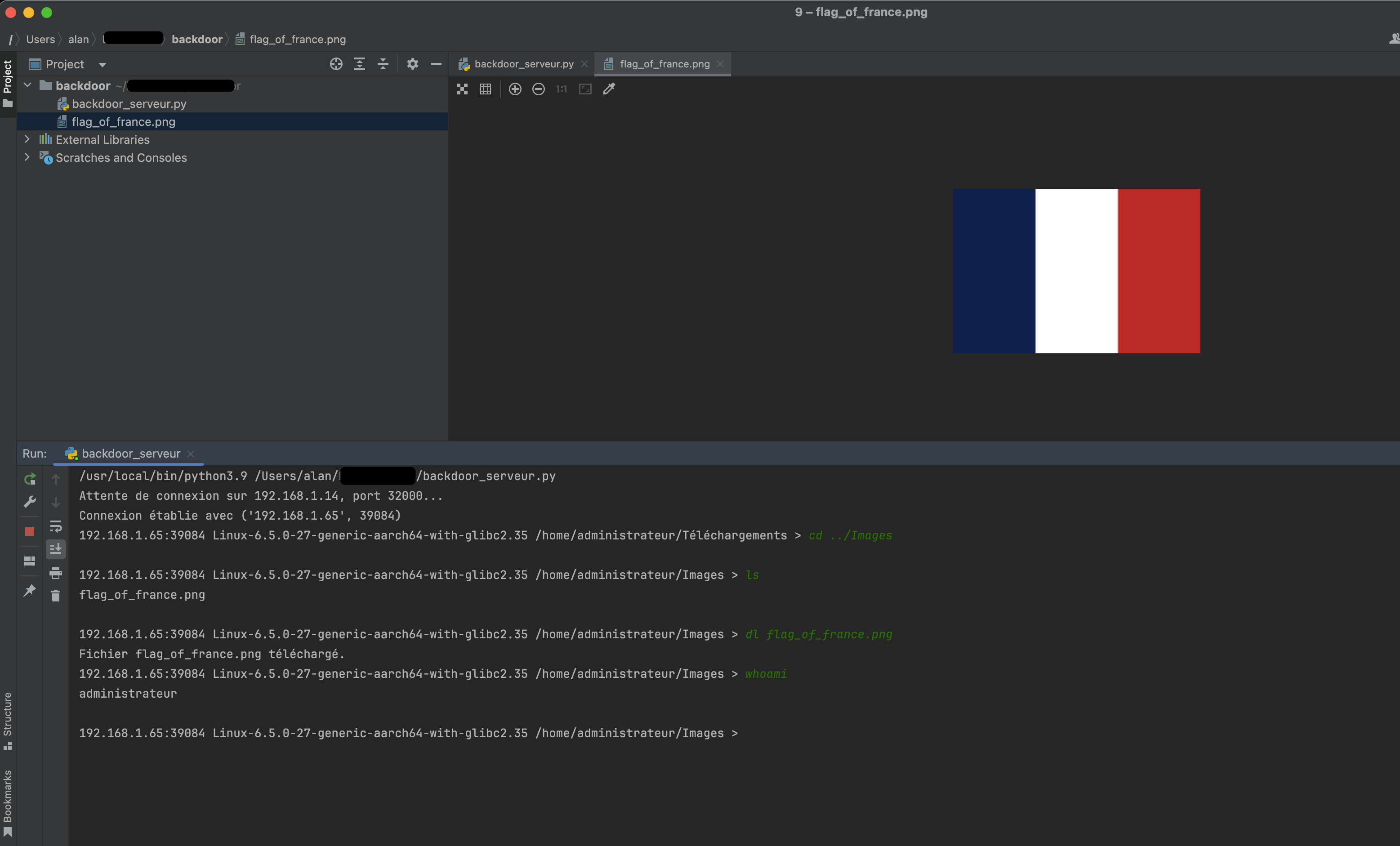Click the red stripe of the flag
This screenshot has width=1400, height=846.
[x=1159, y=271]
